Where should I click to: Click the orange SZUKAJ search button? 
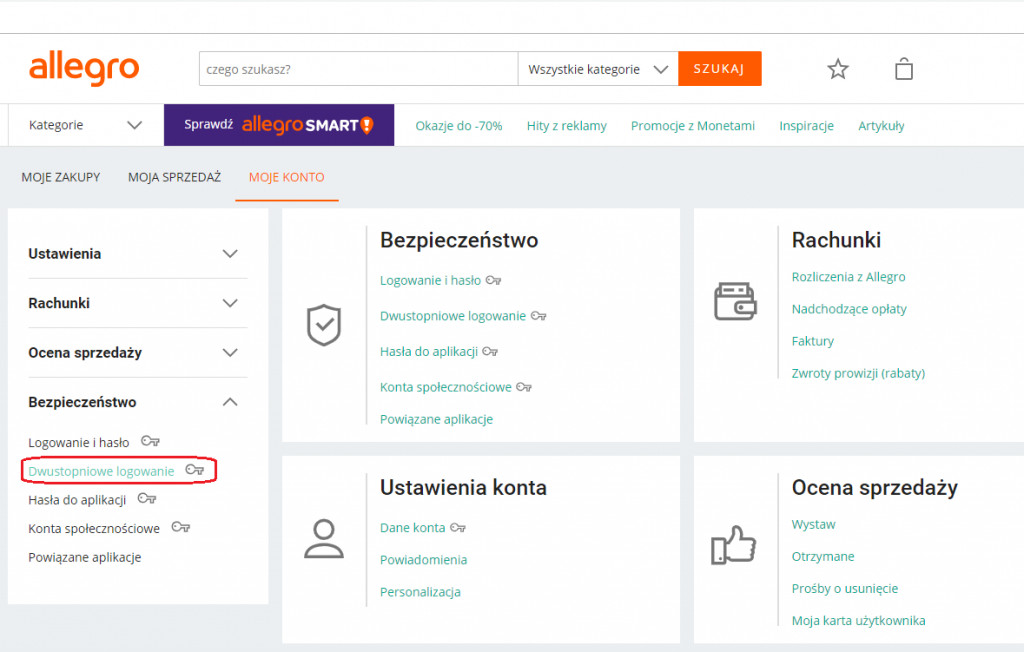(x=720, y=69)
